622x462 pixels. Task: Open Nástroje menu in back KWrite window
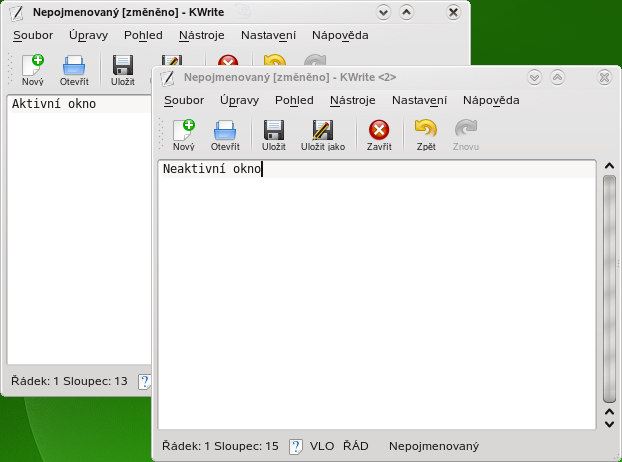[202, 35]
